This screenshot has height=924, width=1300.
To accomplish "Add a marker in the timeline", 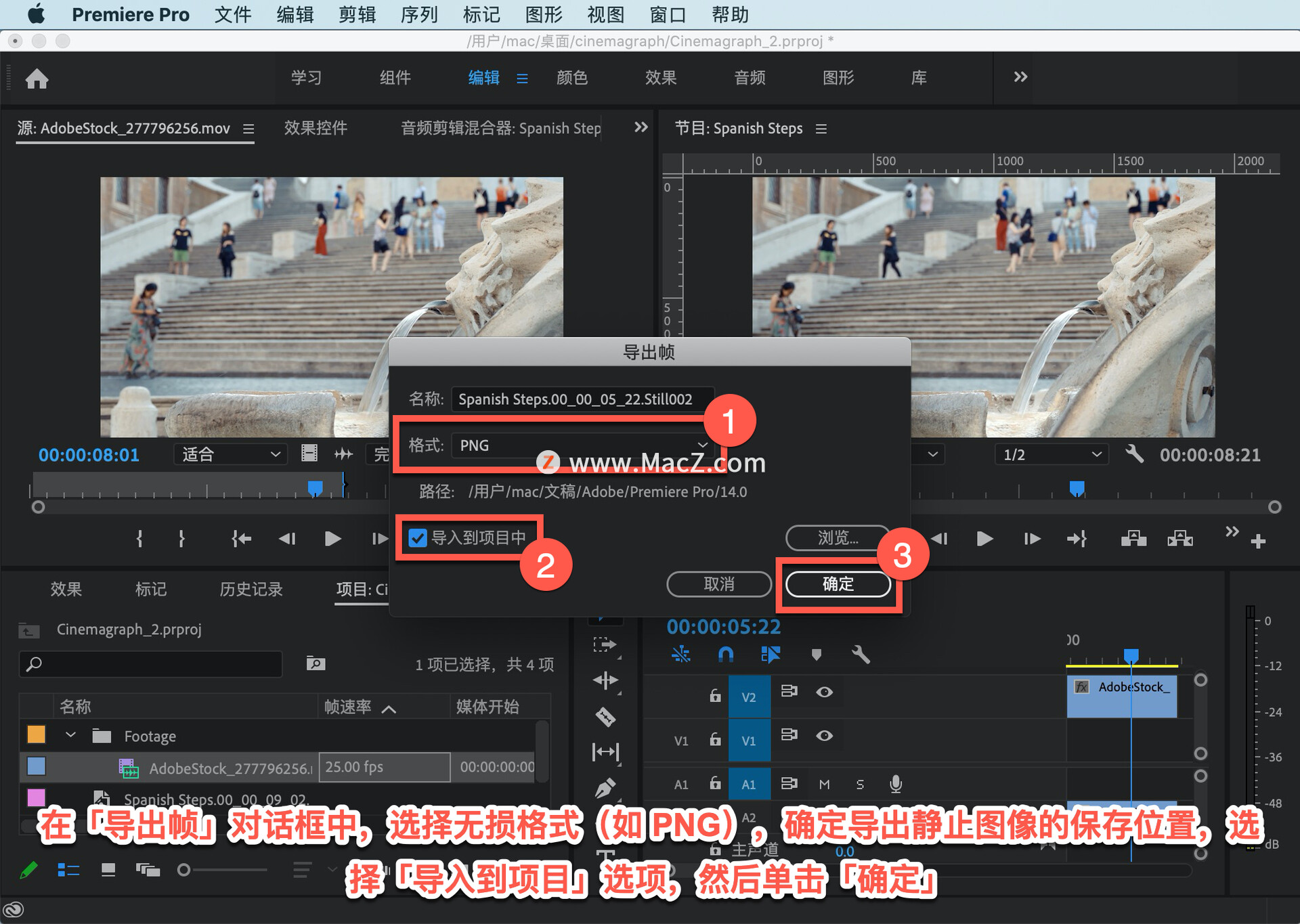I will pos(816,654).
